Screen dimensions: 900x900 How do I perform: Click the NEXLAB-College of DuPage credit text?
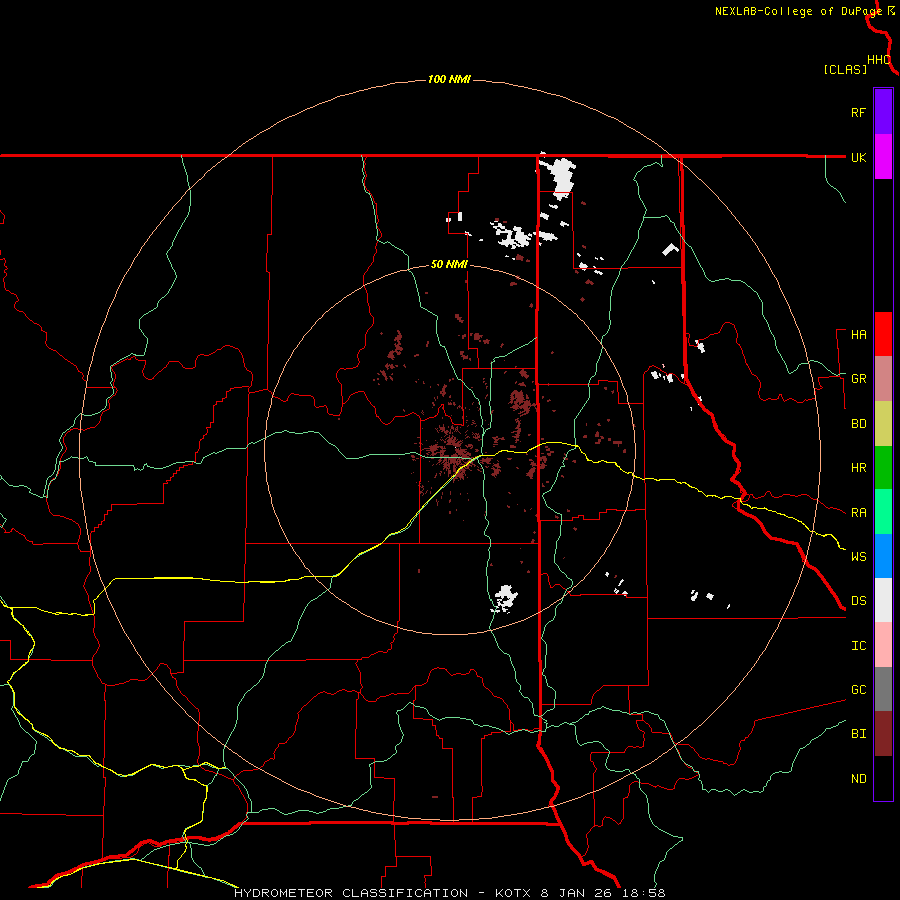click(x=798, y=11)
